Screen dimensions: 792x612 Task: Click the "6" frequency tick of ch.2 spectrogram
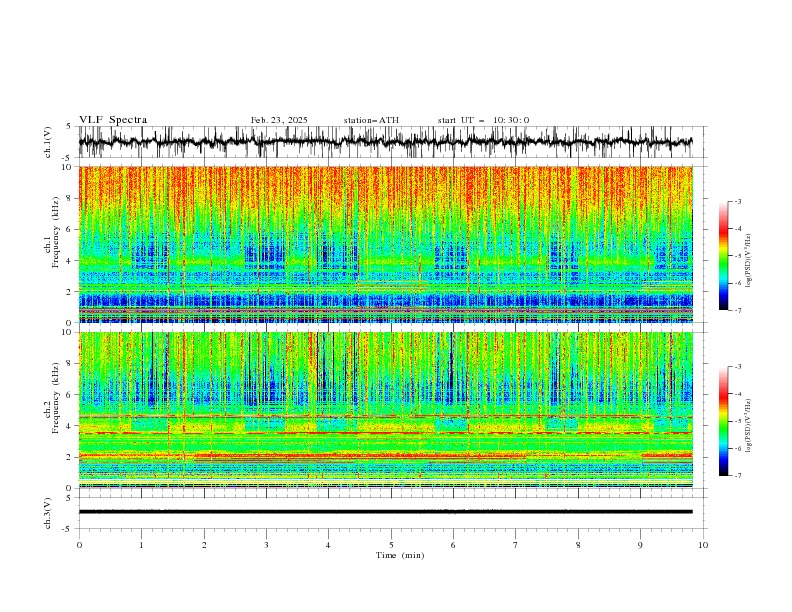click(70, 395)
